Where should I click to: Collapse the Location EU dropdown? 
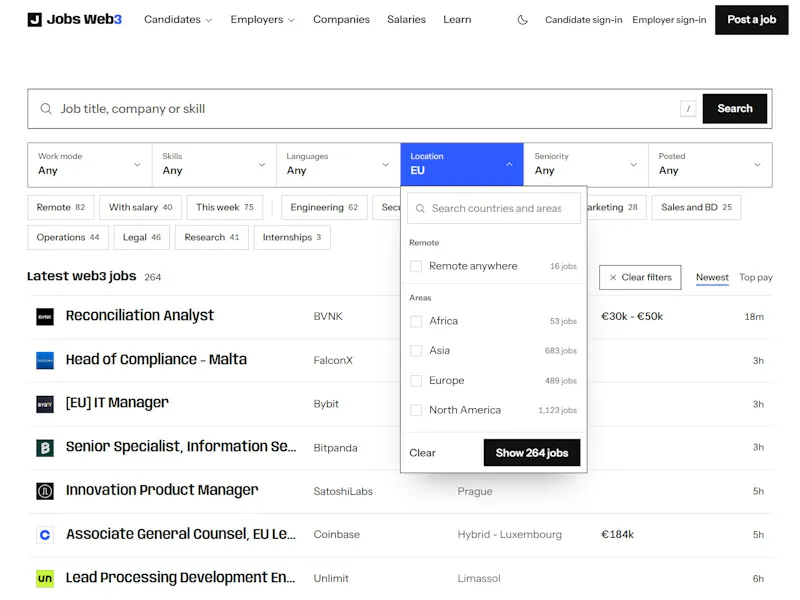[462, 164]
